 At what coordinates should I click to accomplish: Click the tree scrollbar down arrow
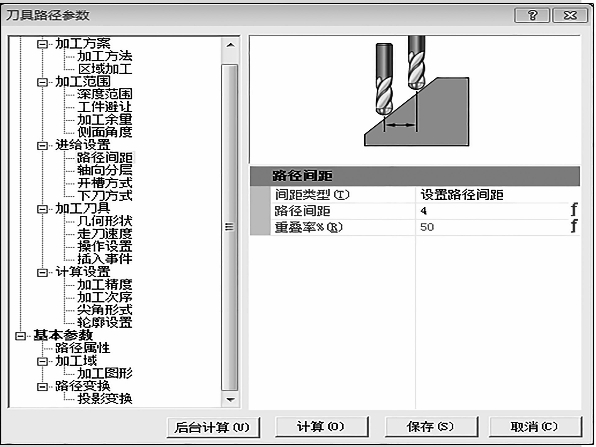230,399
